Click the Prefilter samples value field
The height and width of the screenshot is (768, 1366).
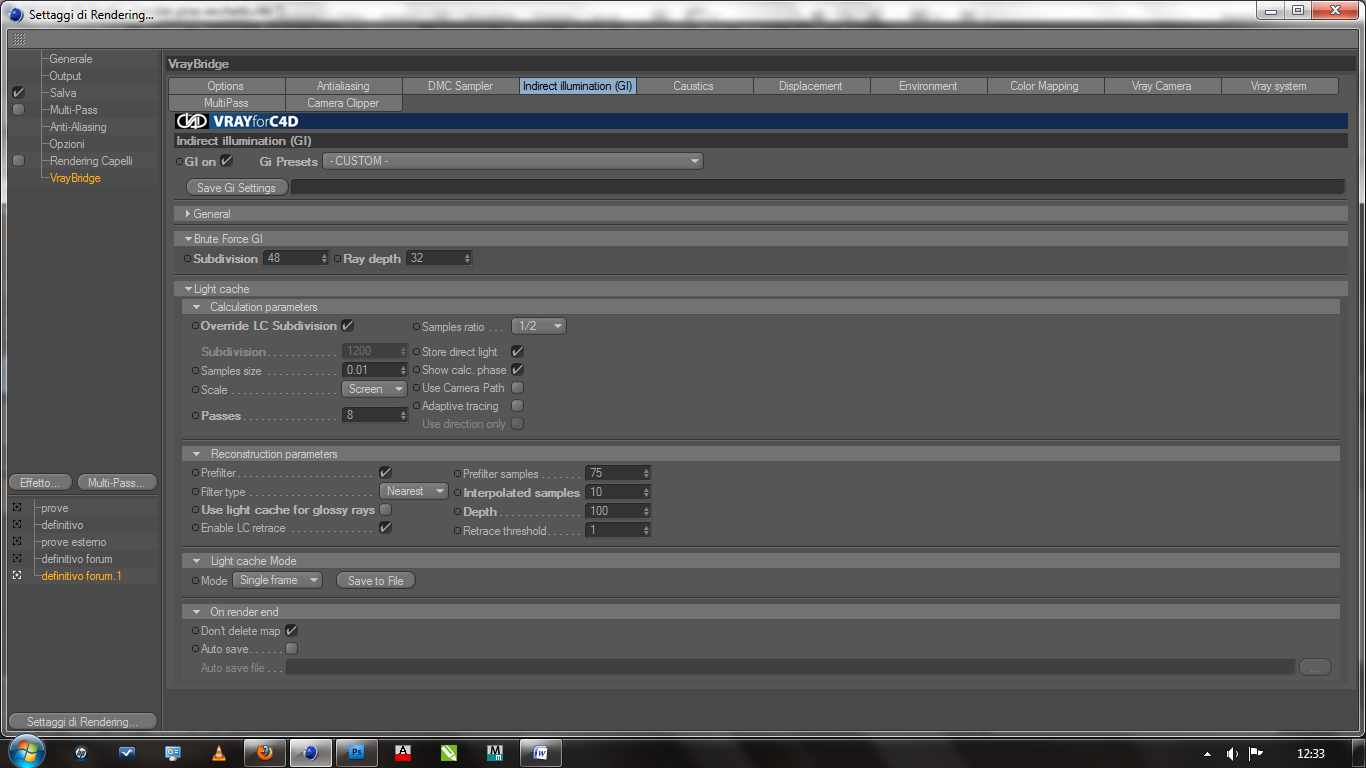pos(614,473)
